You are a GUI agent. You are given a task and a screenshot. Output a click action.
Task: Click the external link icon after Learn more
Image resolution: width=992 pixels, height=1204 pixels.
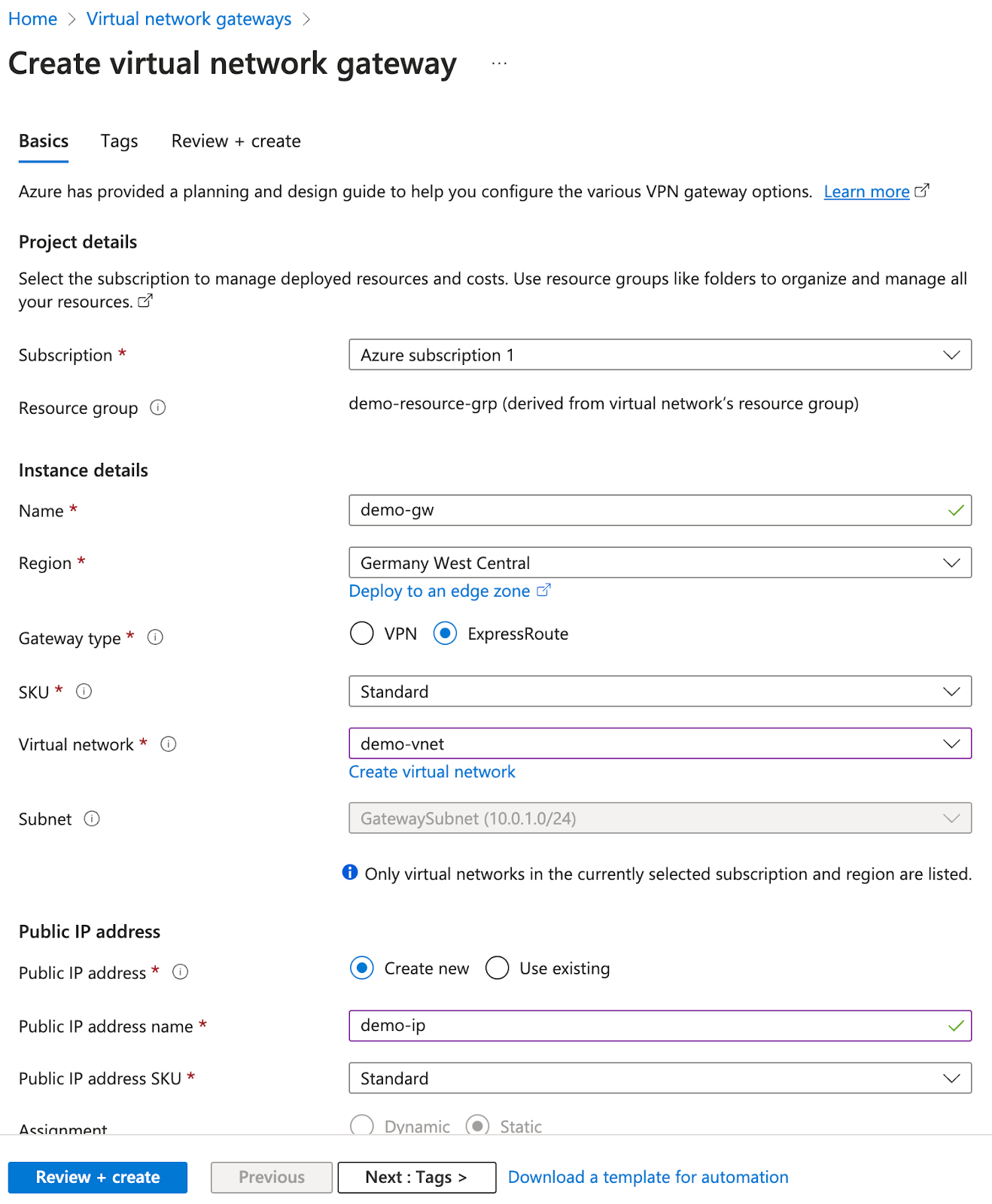point(922,190)
